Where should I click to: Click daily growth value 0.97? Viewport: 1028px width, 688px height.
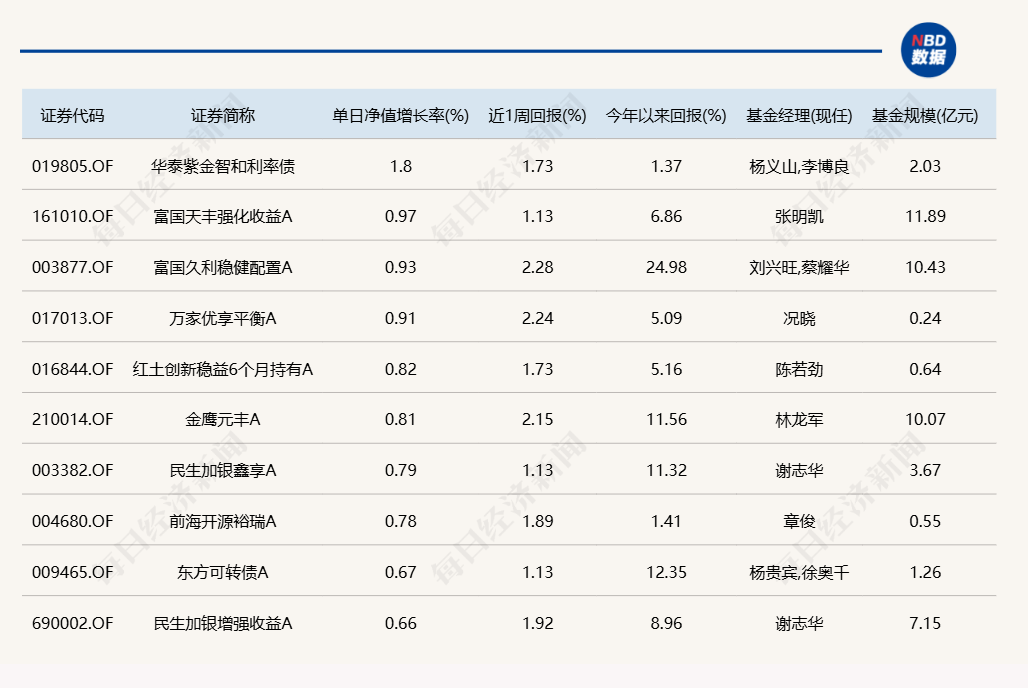click(401, 216)
